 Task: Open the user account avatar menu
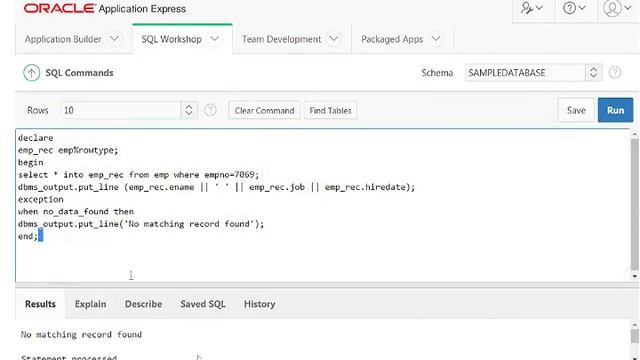617,8
